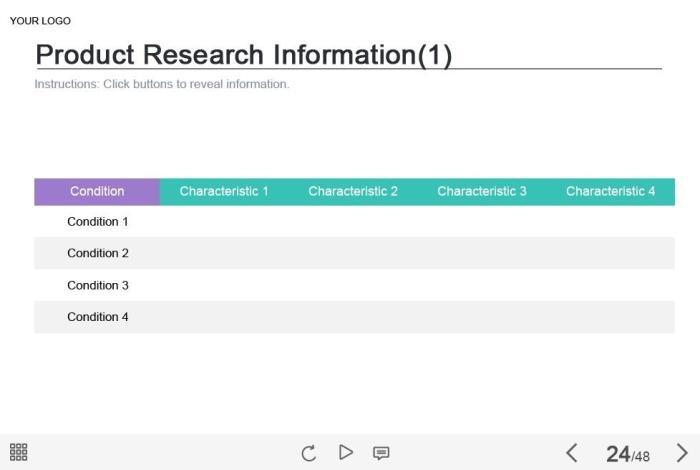Screen dimensions: 700x470
Task: Select the Condition 2 row
Action: point(98,253)
